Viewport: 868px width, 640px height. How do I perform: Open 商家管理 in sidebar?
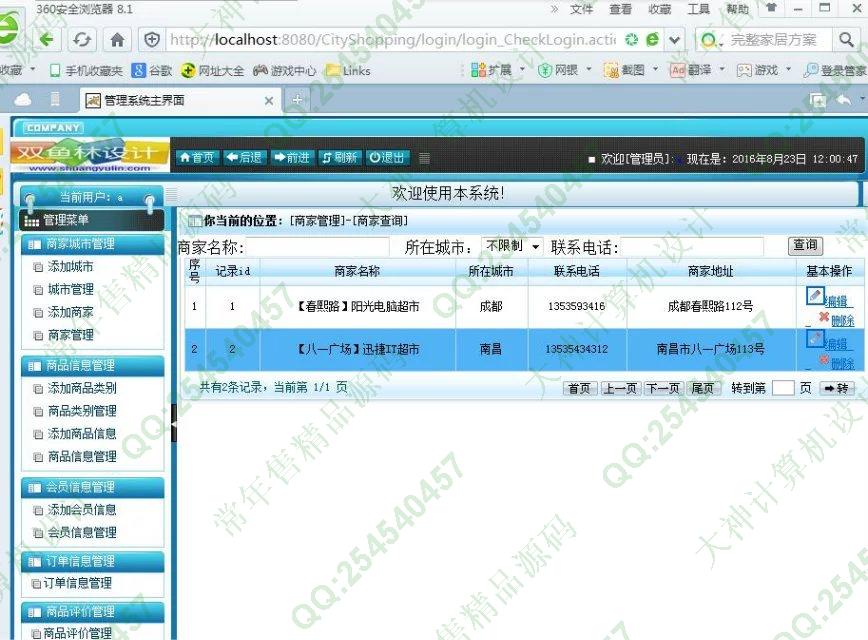[70, 335]
